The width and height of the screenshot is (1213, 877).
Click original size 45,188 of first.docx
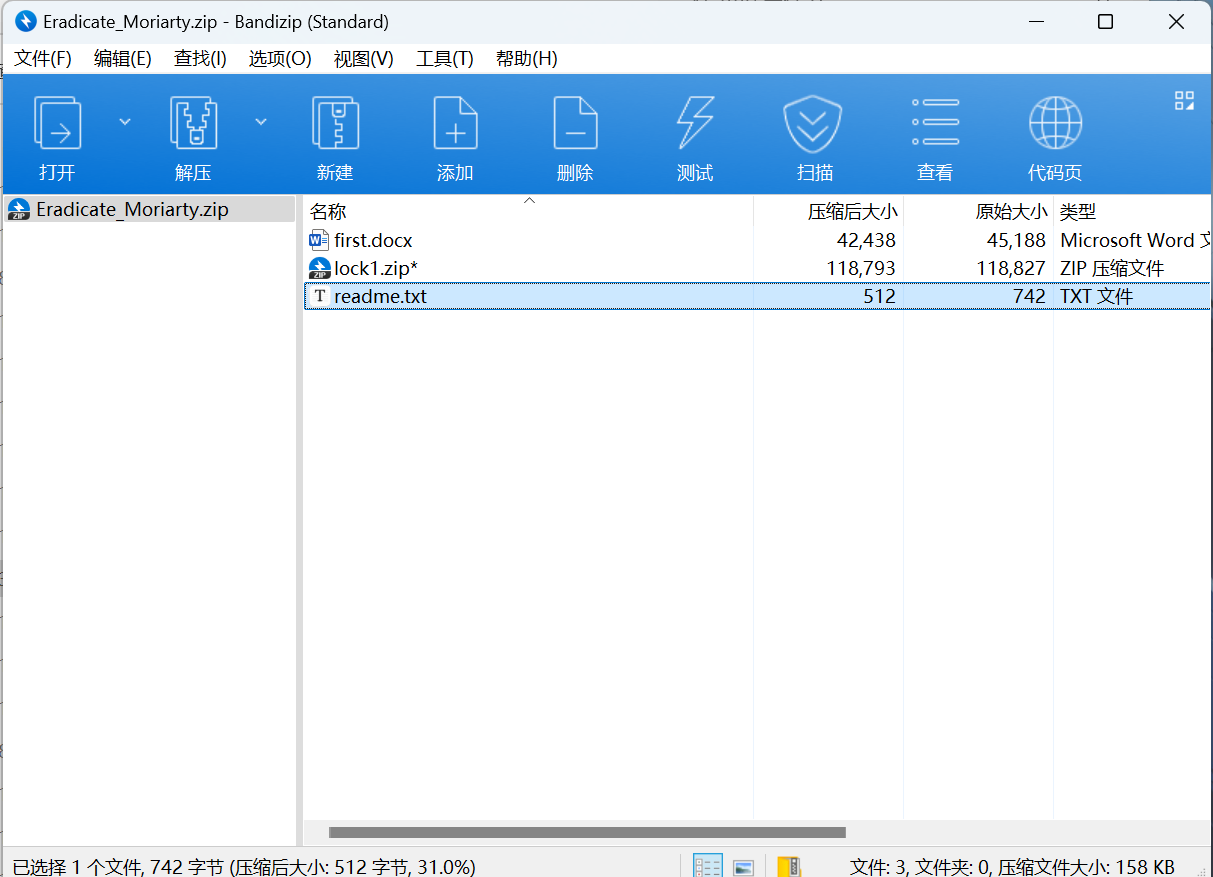point(1016,240)
